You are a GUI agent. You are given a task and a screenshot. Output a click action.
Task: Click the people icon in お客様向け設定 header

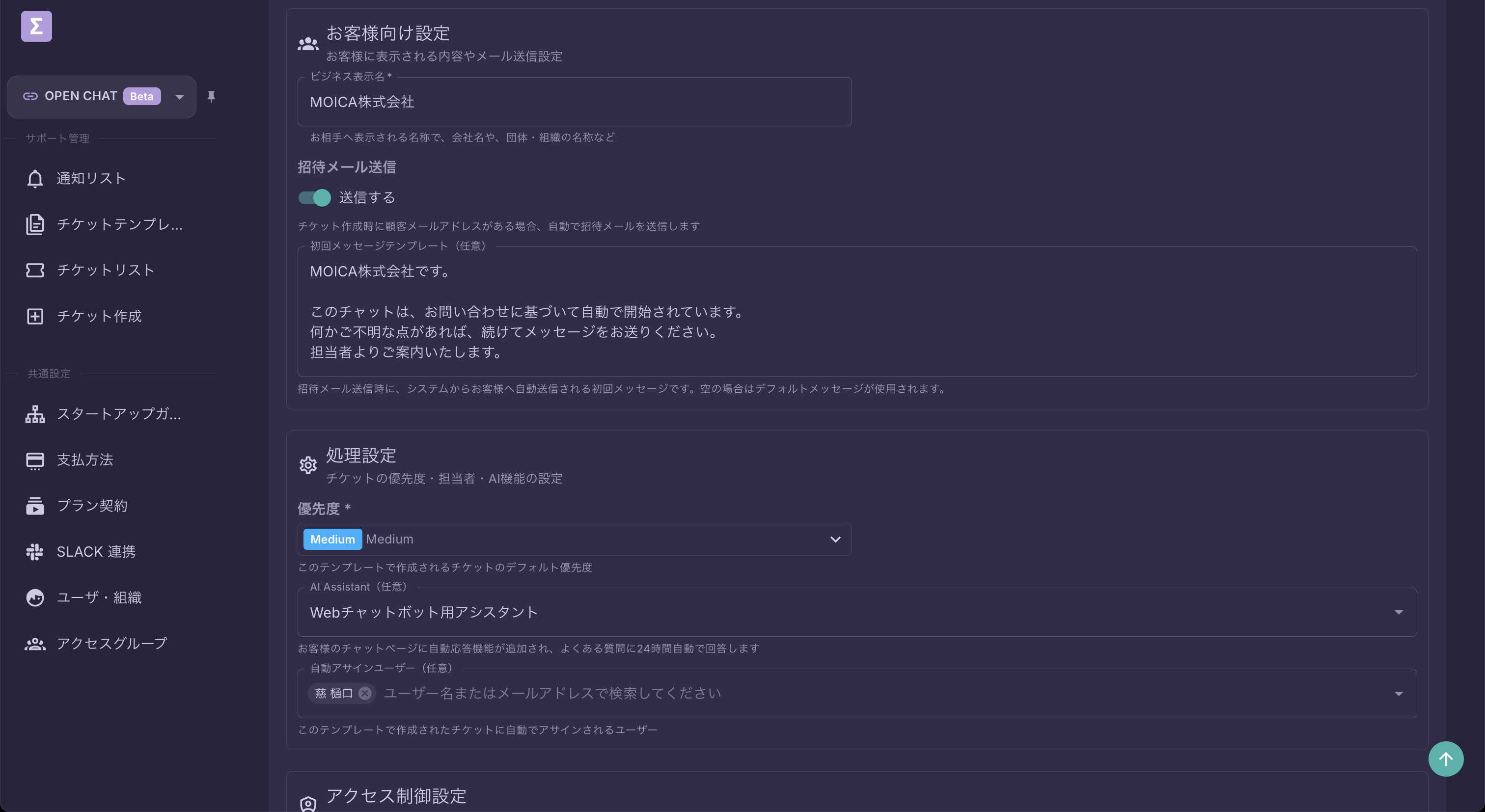308,44
